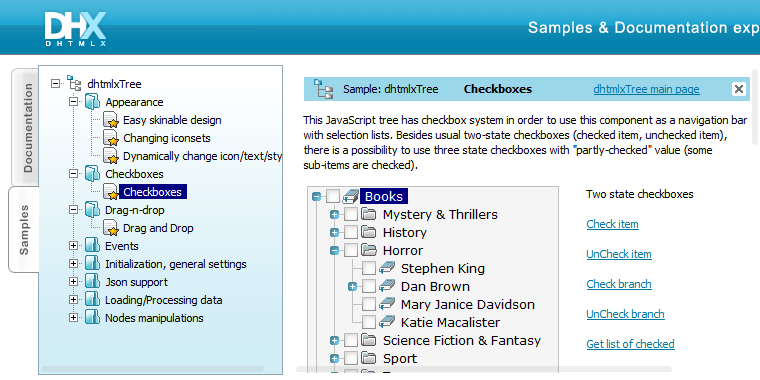The height and width of the screenshot is (380, 760).
Task: Click the Check item link
Action: [612, 224]
